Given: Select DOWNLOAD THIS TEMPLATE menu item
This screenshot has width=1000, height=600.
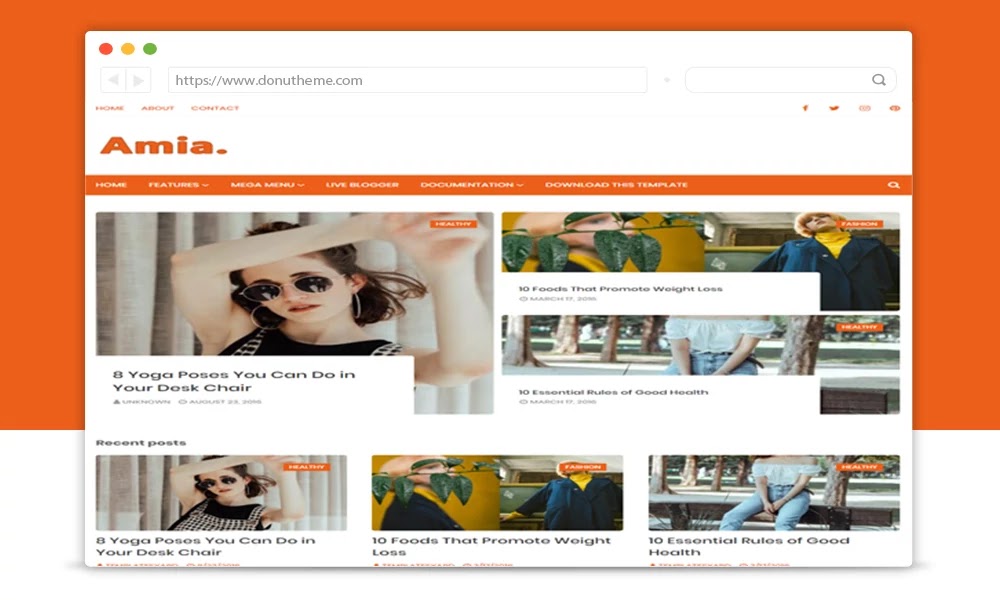Looking at the screenshot, I should pyautogui.click(x=616, y=185).
